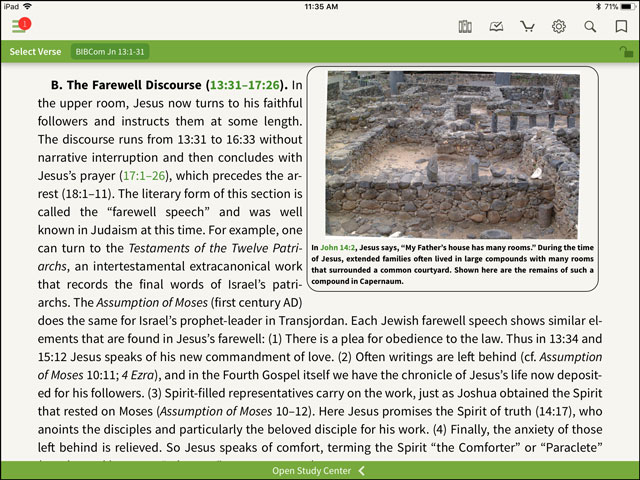Viewport: 640px width, 480px height.
Task: Tap the italic 'Testaments of the Twelve Patri-' text
Action: (216, 248)
